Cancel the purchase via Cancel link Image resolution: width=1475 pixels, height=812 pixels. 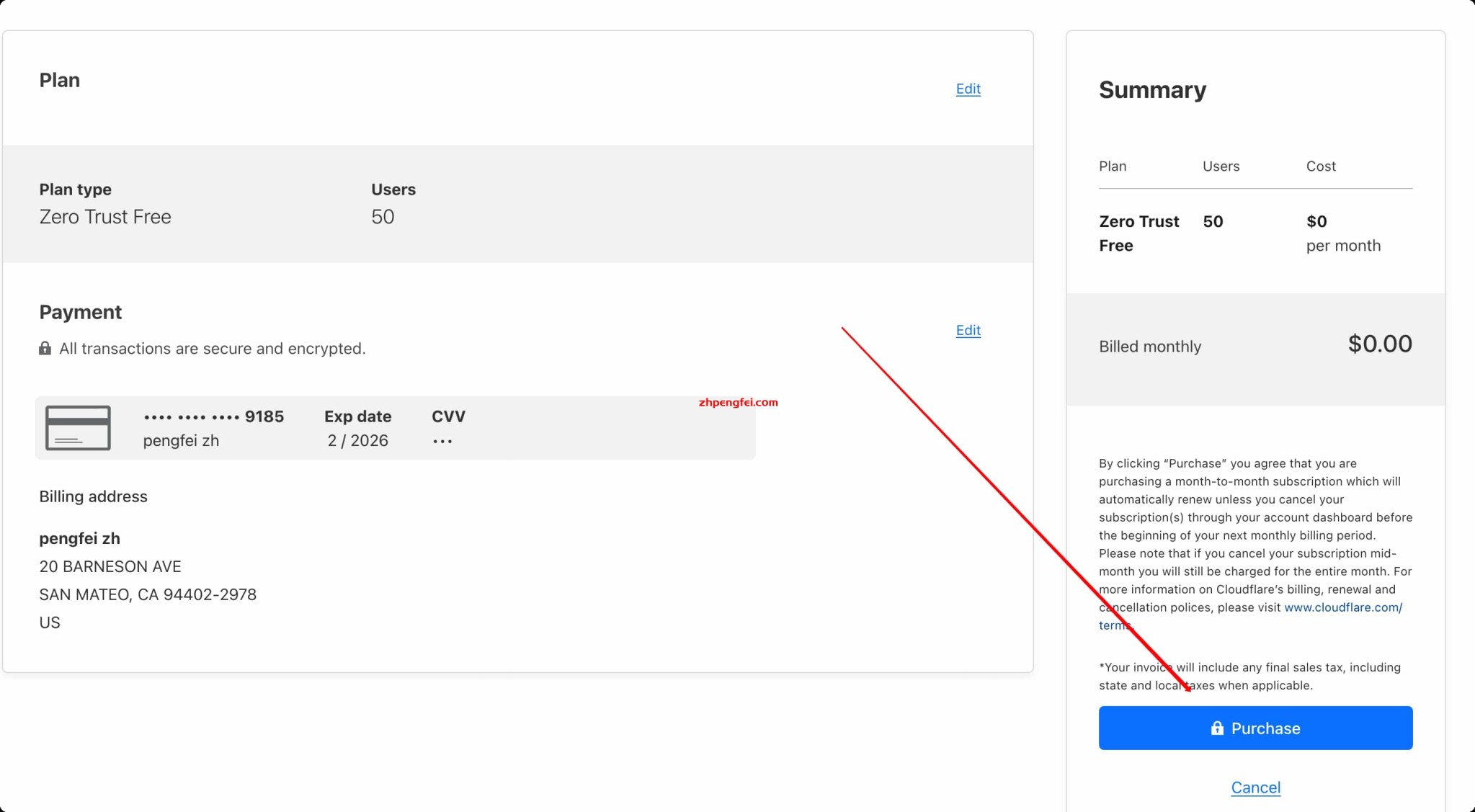(1255, 788)
